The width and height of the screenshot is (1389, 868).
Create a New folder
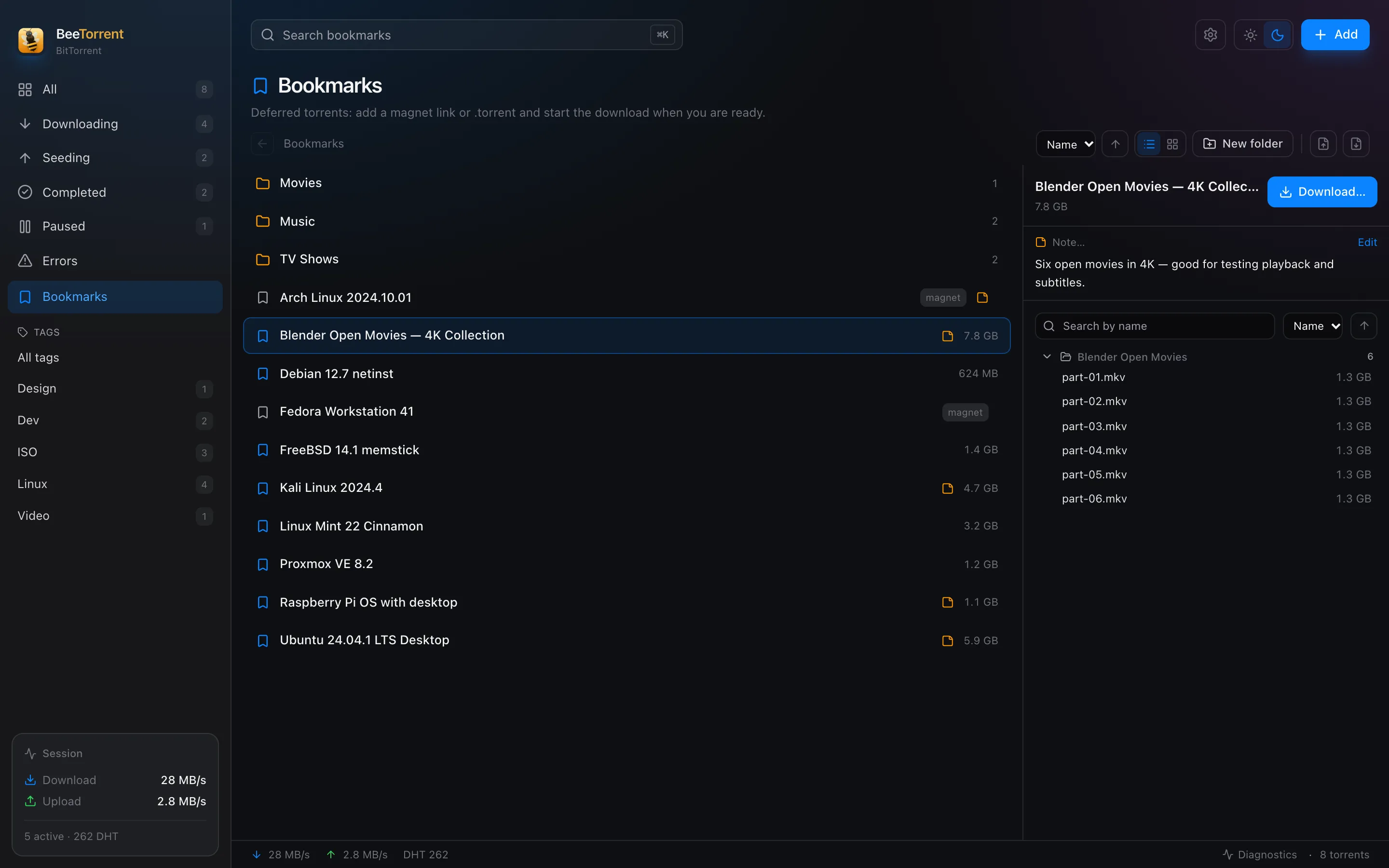click(x=1243, y=144)
